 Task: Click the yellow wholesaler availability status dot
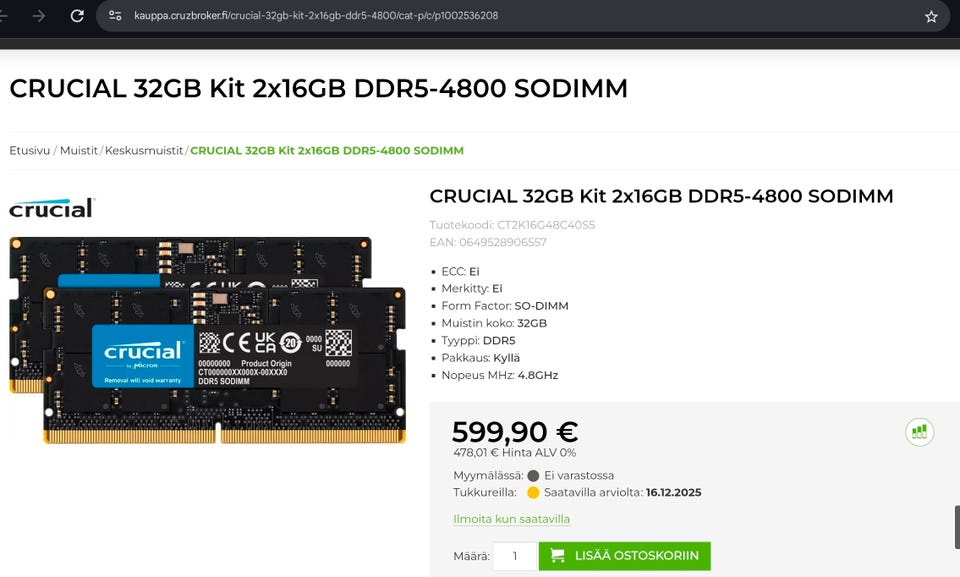click(533, 492)
